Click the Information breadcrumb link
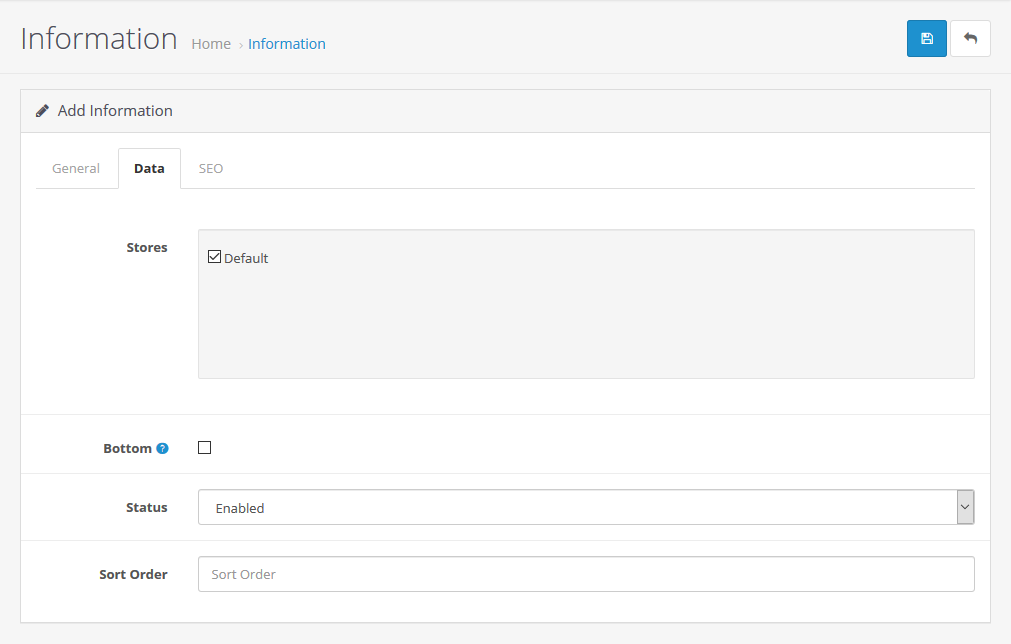This screenshot has height=644, width=1011. (287, 44)
